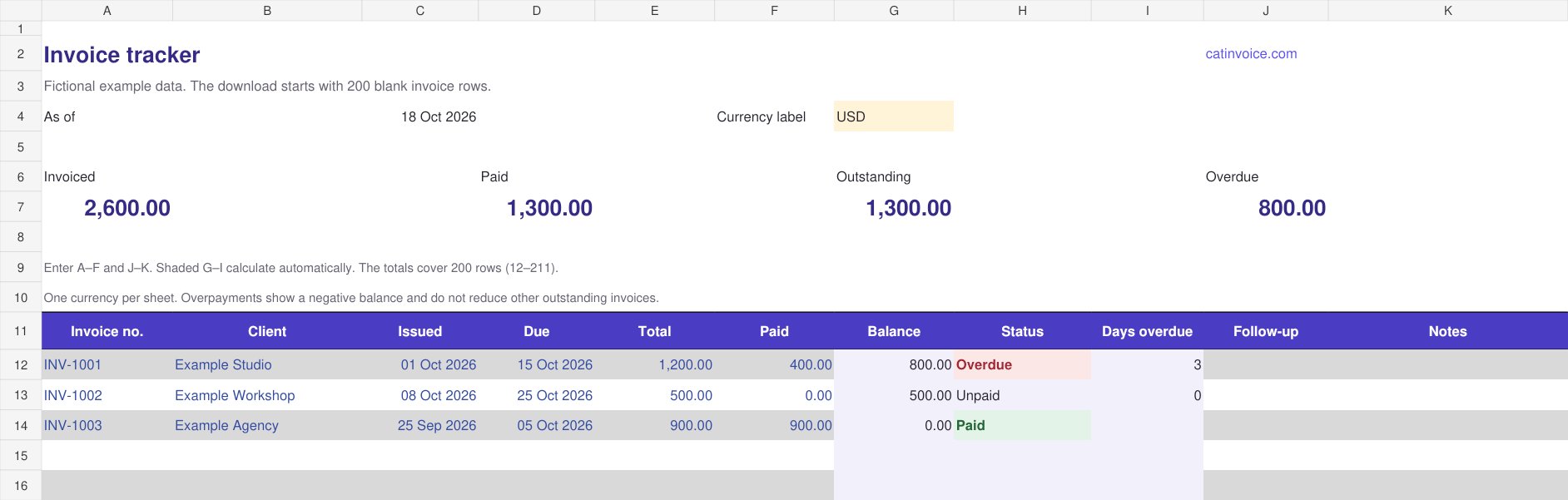The height and width of the screenshot is (500, 1568).
Task: Select column B header
Action: pyautogui.click(x=267, y=10)
